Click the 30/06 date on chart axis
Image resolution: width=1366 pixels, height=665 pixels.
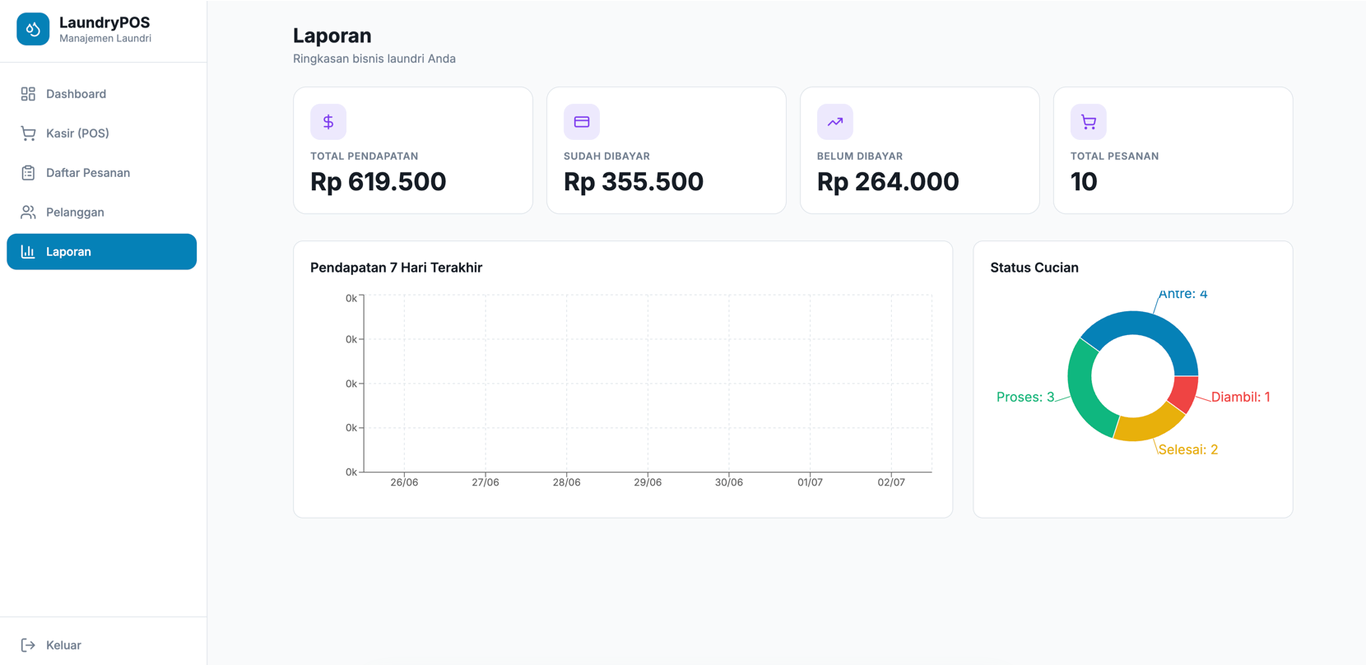tap(729, 482)
